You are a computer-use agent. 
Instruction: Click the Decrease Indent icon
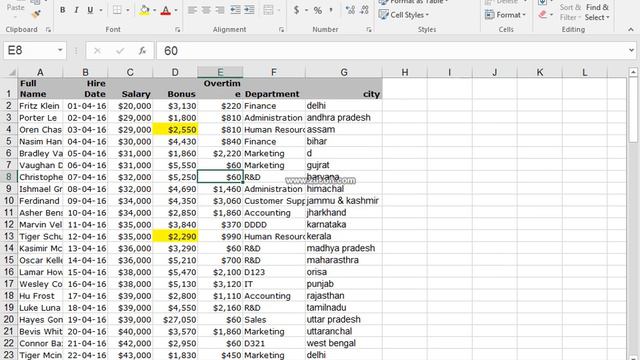tap(235, 10)
